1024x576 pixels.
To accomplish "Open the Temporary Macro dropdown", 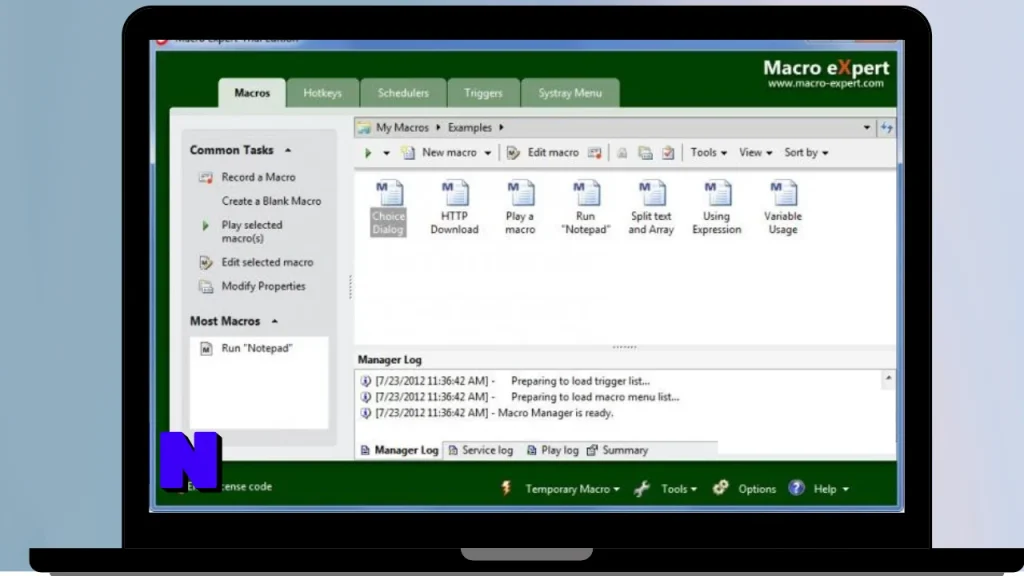I will tap(572, 489).
